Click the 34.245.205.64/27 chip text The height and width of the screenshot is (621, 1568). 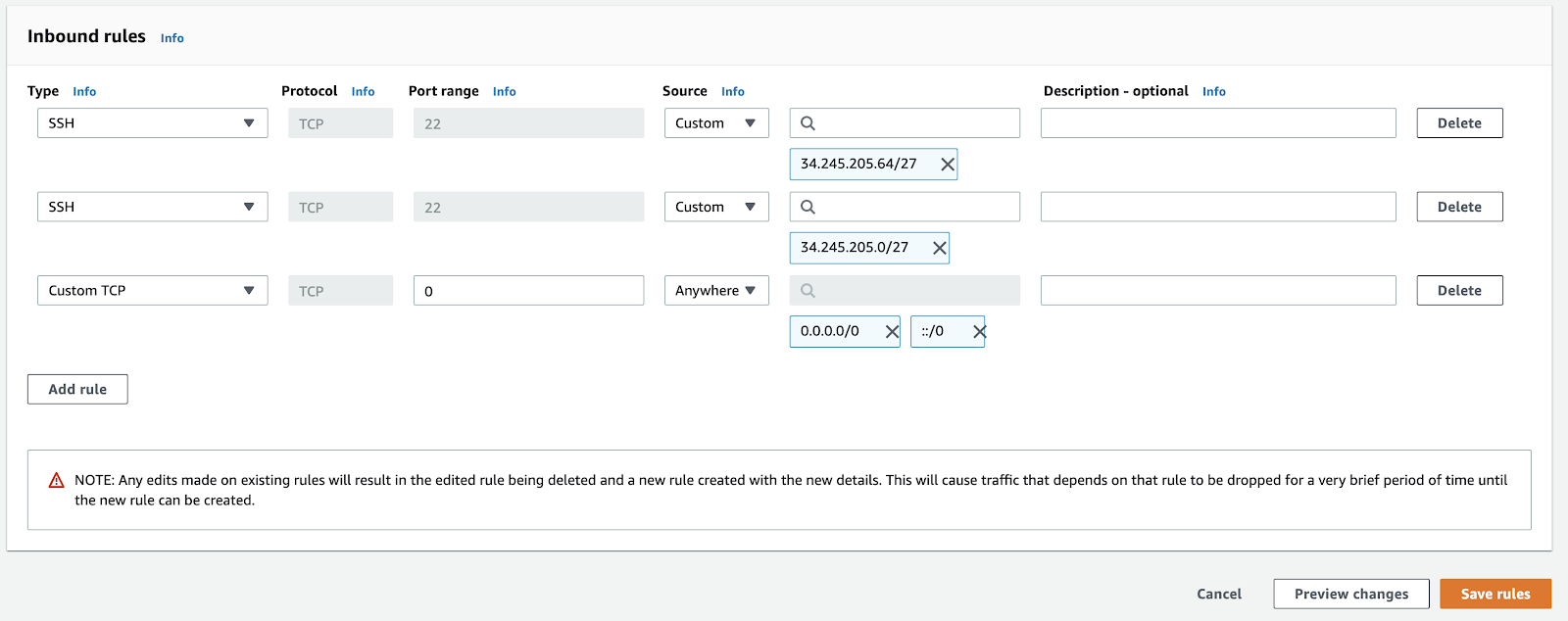pyautogui.click(x=858, y=164)
